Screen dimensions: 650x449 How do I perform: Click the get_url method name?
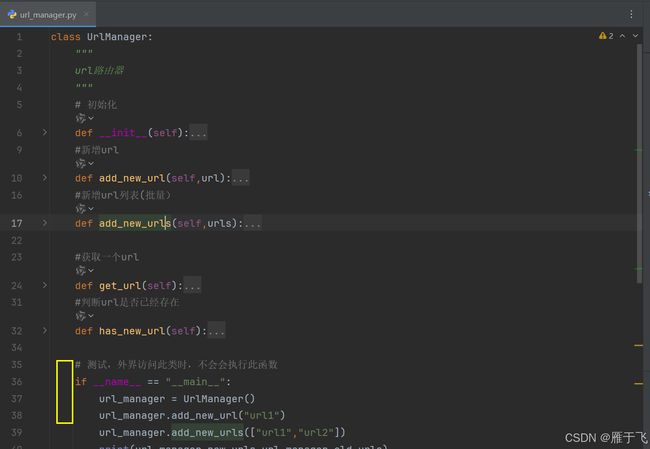coord(120,286)
